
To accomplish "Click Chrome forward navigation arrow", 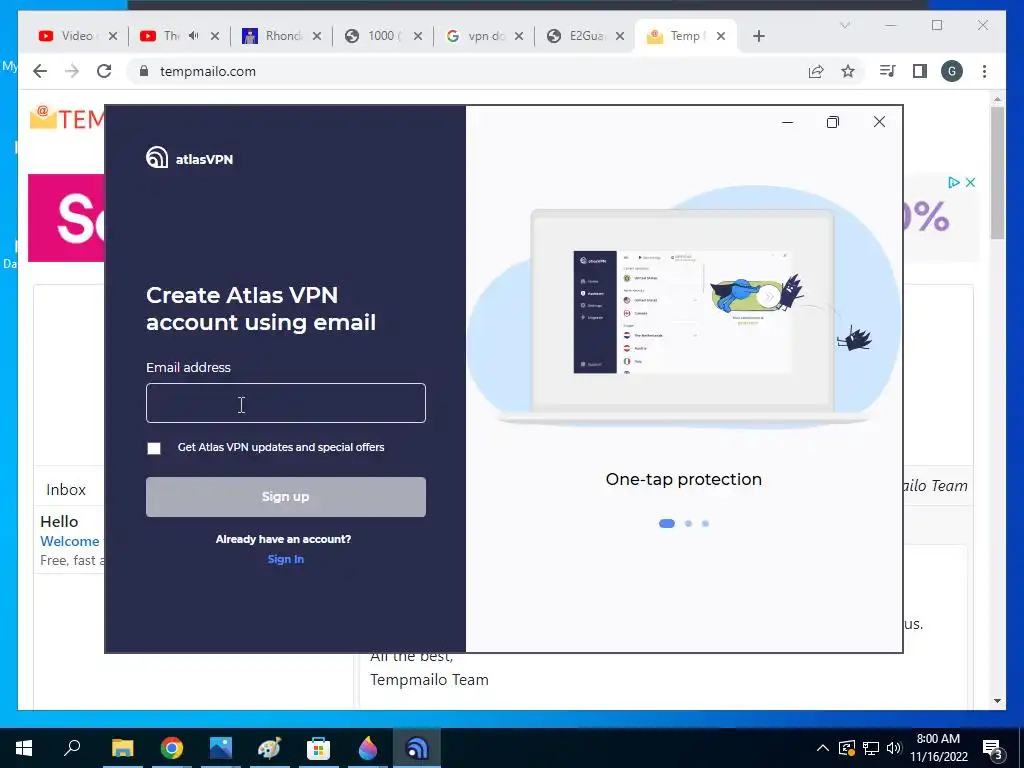I will tap(72, 71).
